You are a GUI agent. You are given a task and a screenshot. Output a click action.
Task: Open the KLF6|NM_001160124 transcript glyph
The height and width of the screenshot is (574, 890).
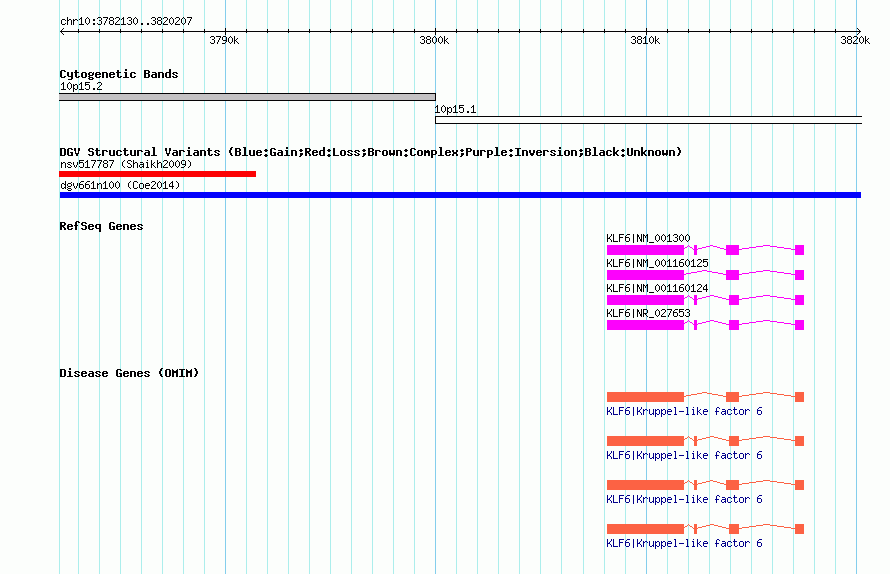705,300
